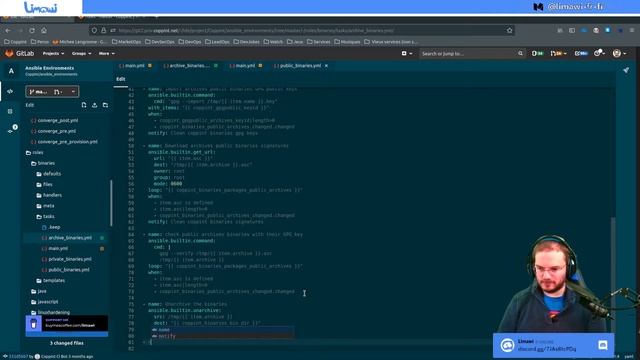Viewport: 640px width, 360px height.
Task: Expand the templates folder
Action: coord(51,280)
